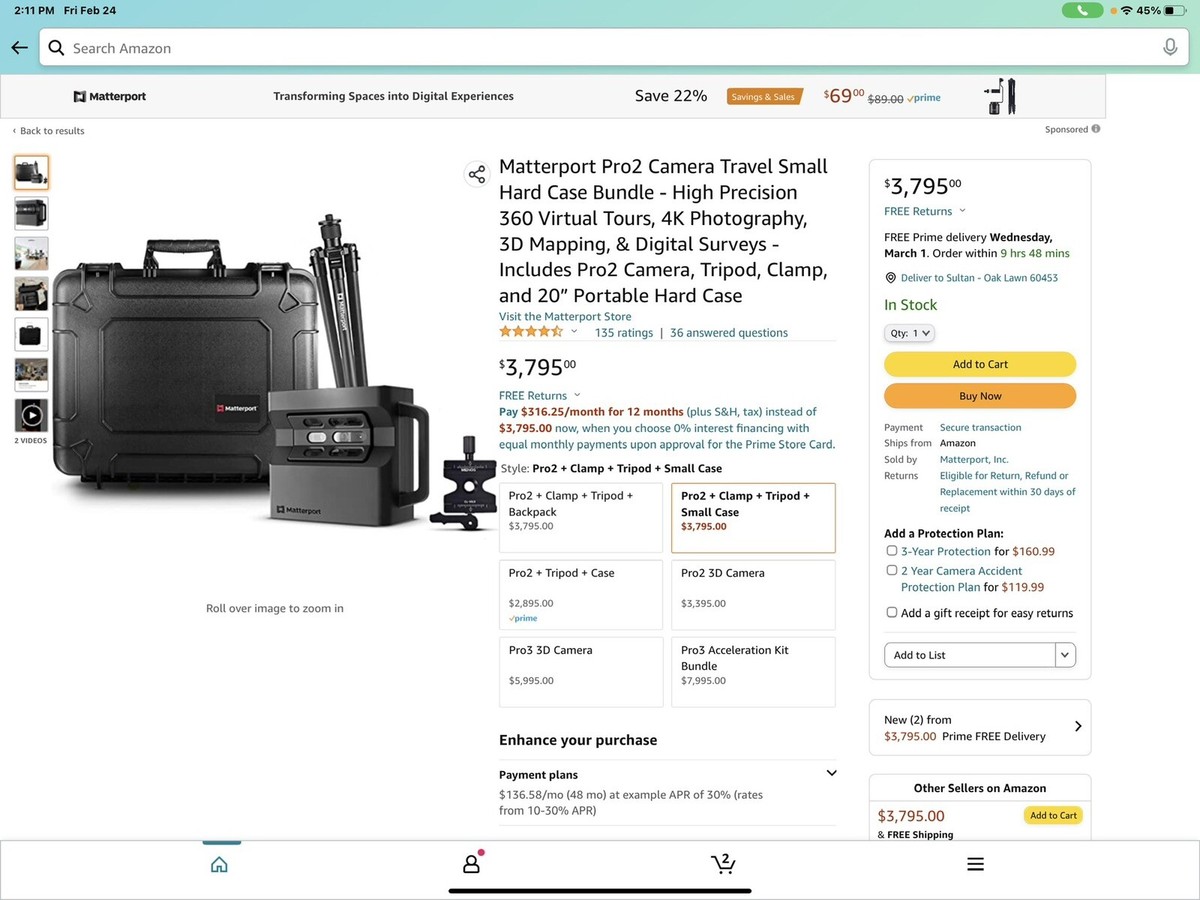Image resolution: width=1200 pixels, height=900 pixels.
Task: Tap the back arrow beside search bar
Action: click(19, 48)
